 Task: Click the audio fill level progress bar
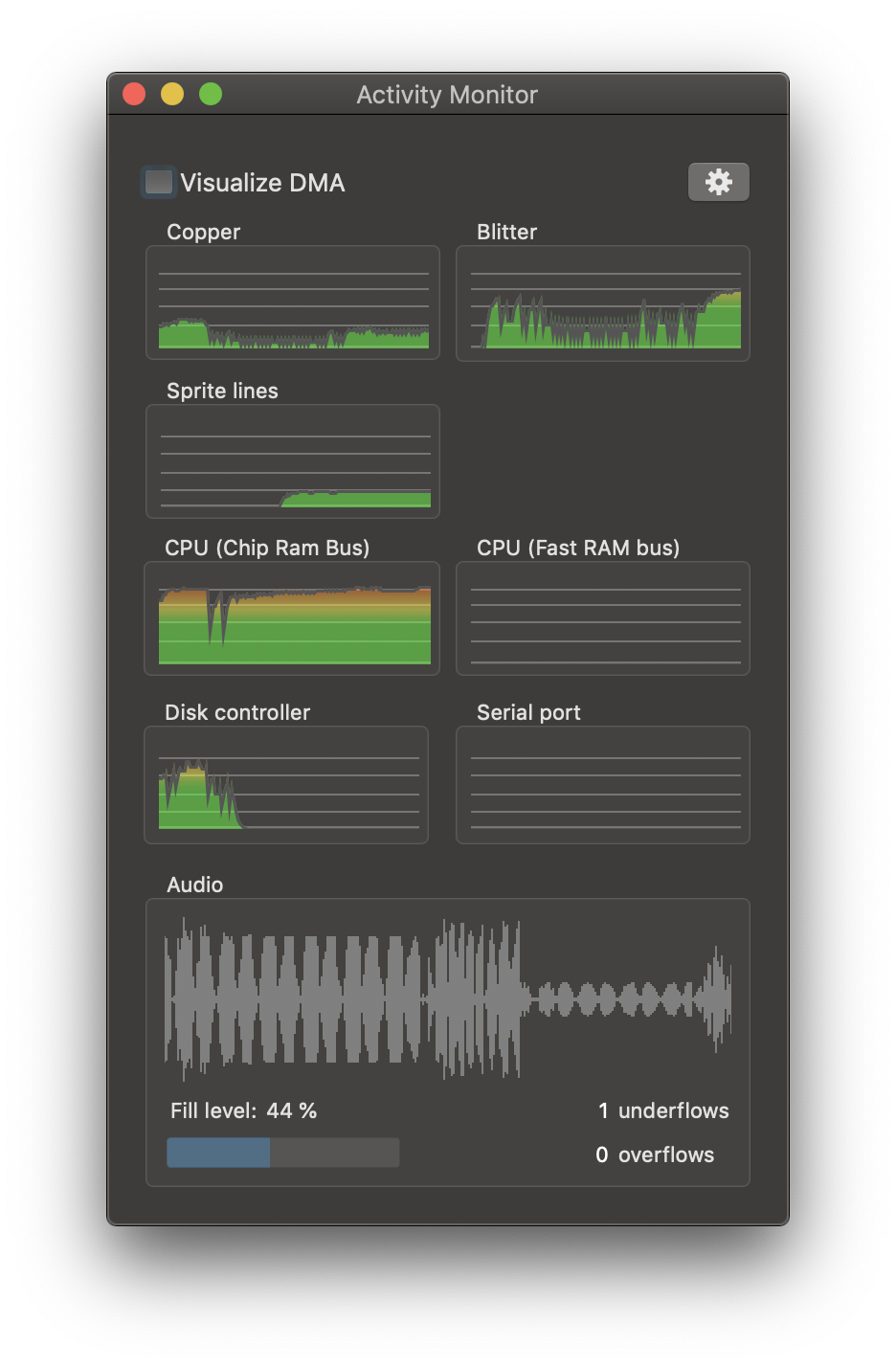283,1153
